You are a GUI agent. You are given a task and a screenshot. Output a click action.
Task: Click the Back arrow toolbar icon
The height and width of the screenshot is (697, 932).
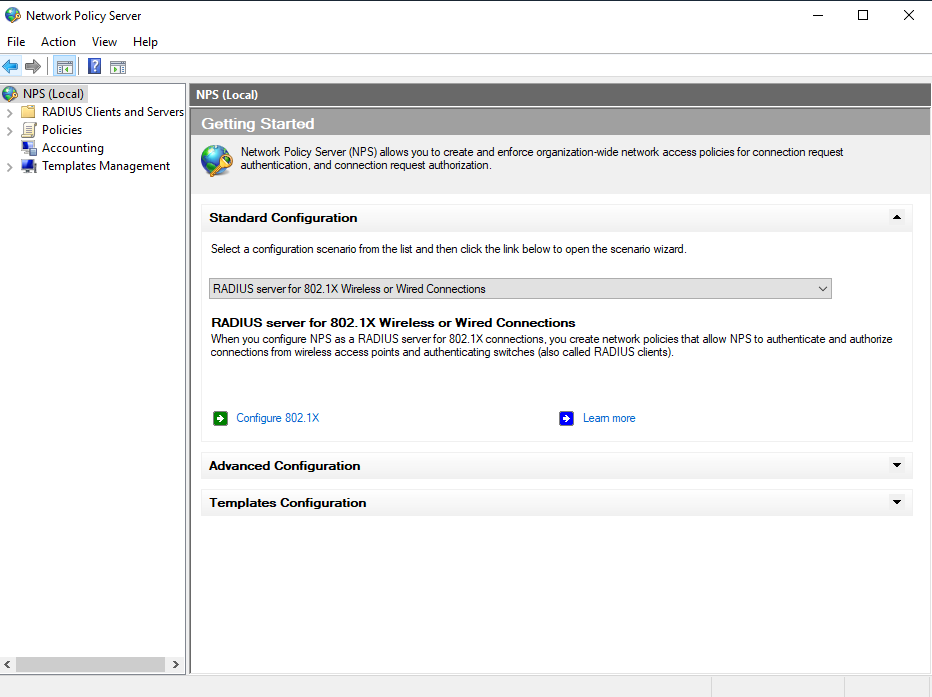tap(10, 67)
